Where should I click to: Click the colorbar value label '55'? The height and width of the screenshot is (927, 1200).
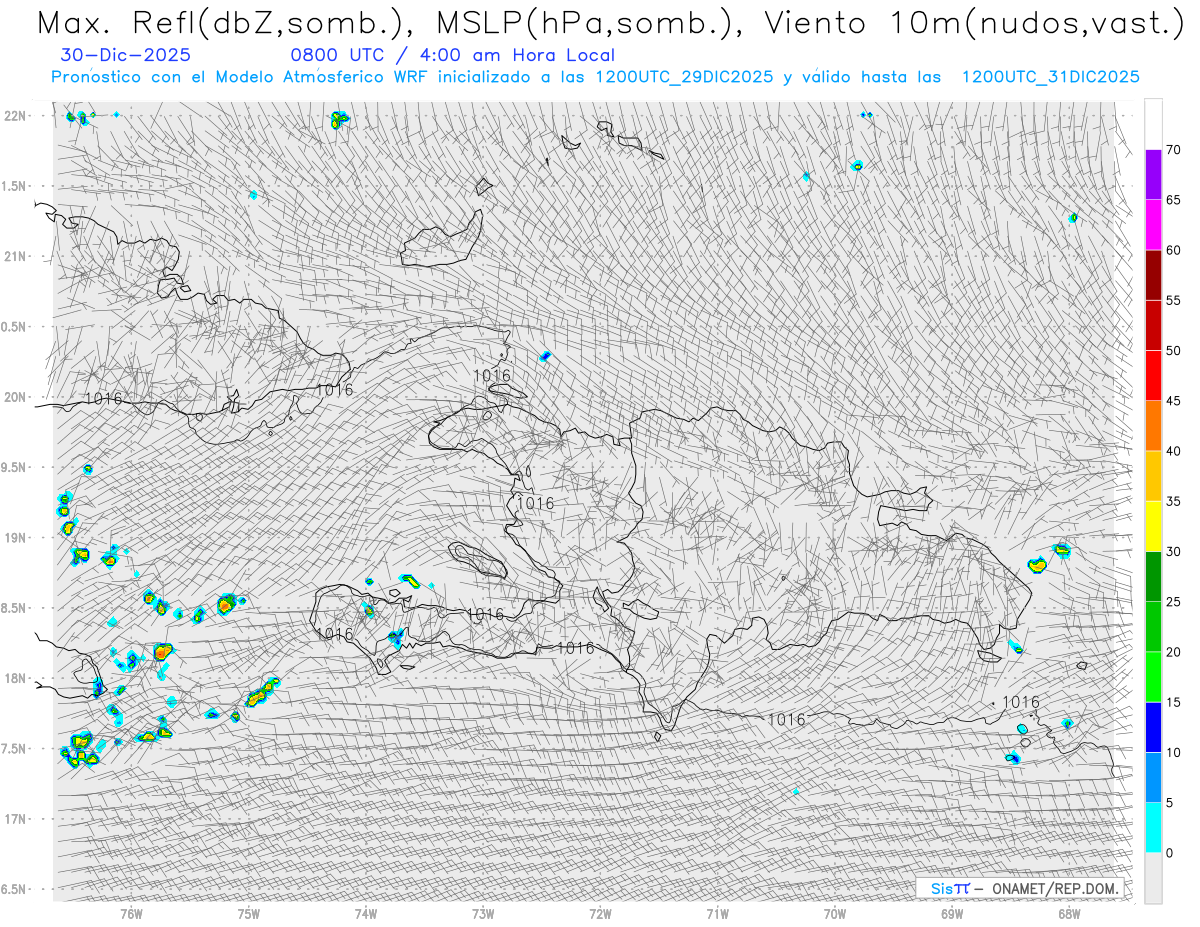[1173, 301]
